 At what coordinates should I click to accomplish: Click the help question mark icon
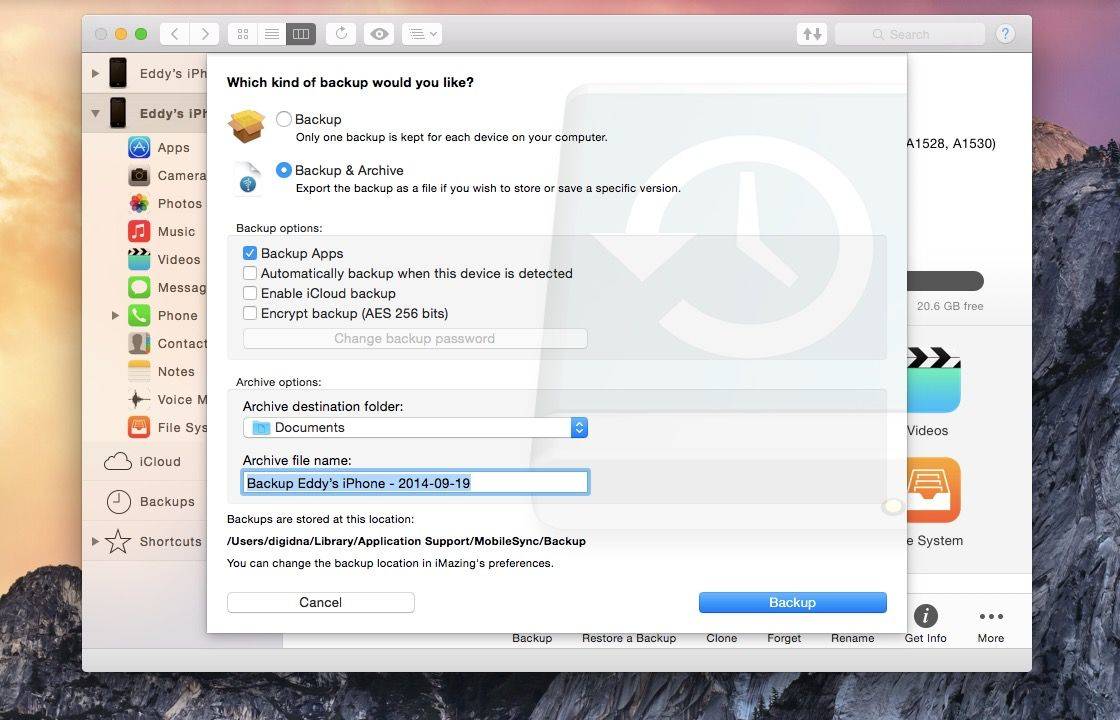point(1005,34)
